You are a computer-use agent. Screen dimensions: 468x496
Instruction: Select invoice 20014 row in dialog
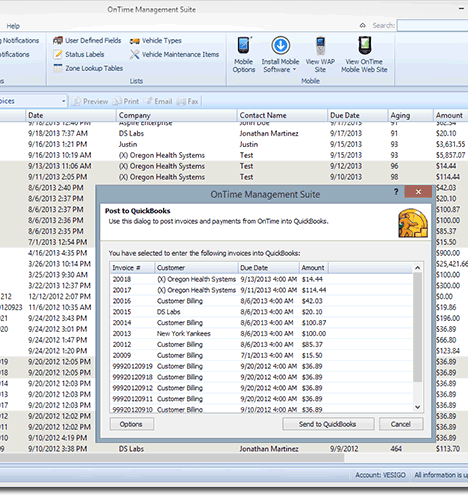click(262, 323)
